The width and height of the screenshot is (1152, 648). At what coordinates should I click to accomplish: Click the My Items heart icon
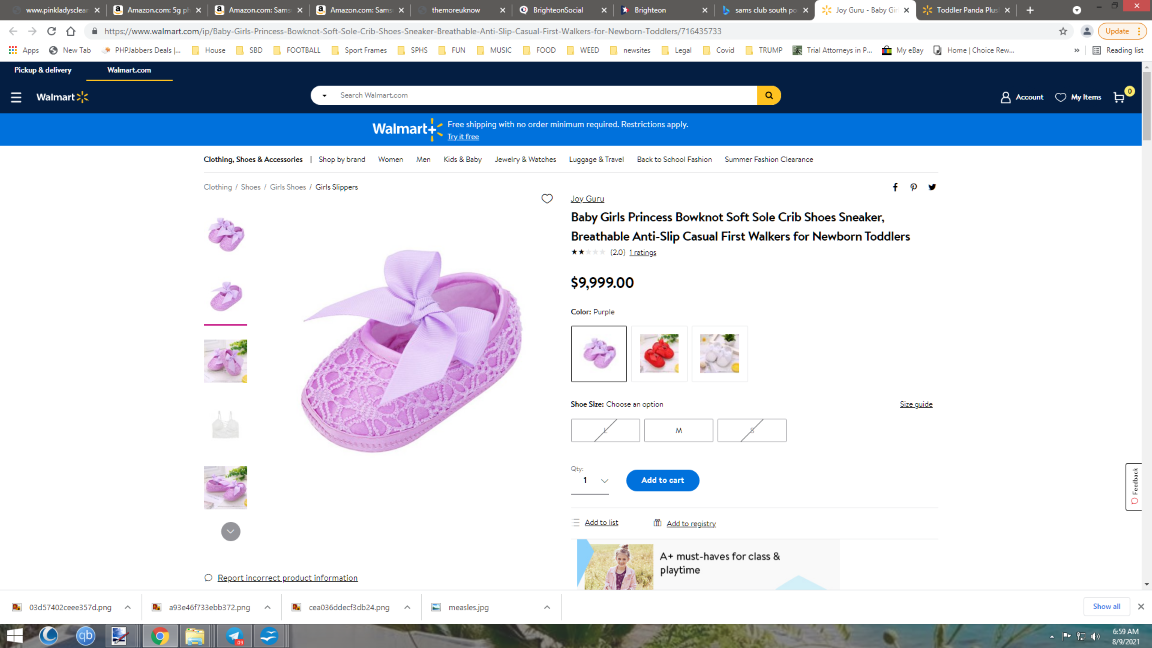pyautogui.click(x=1061, y=97)
